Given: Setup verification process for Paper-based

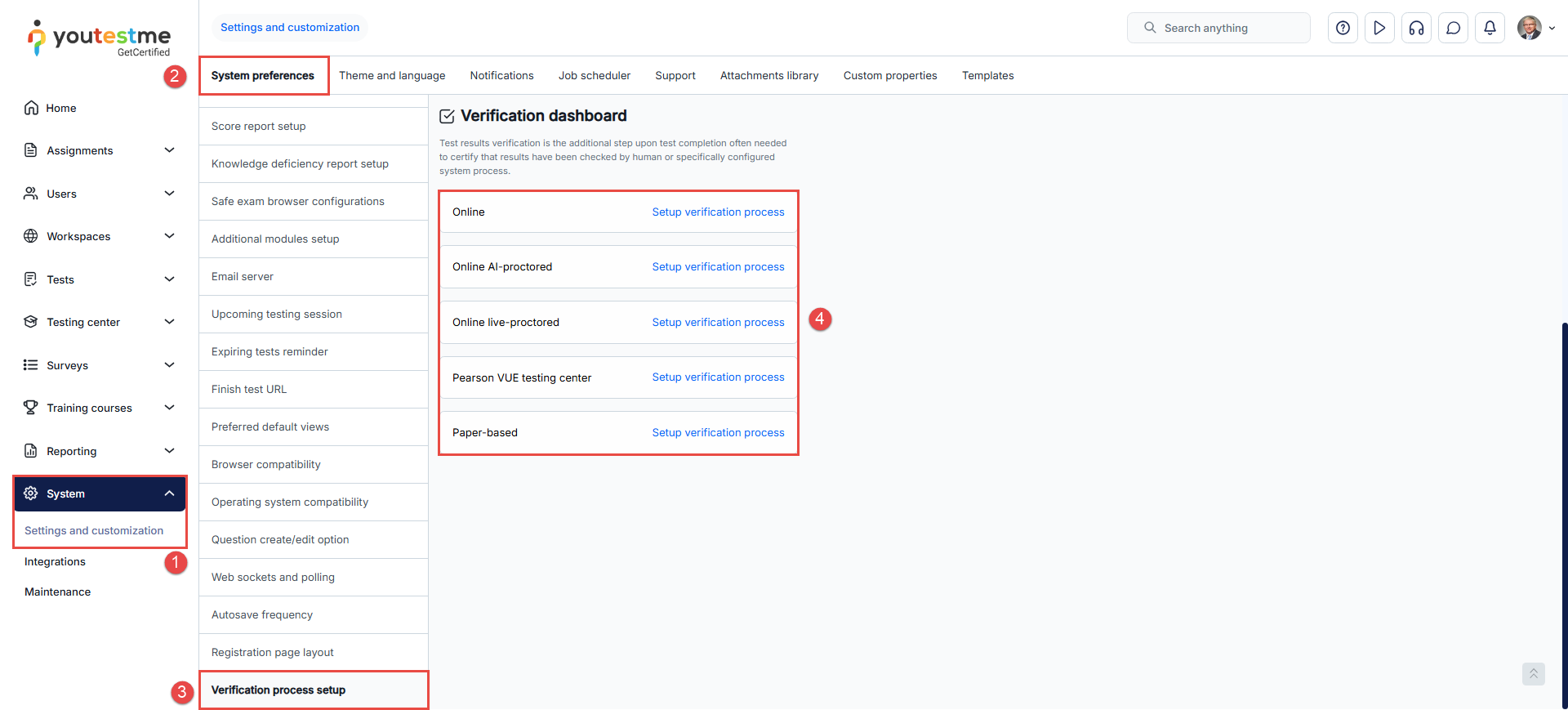Looking at the screenshot, I should point(718,432).
